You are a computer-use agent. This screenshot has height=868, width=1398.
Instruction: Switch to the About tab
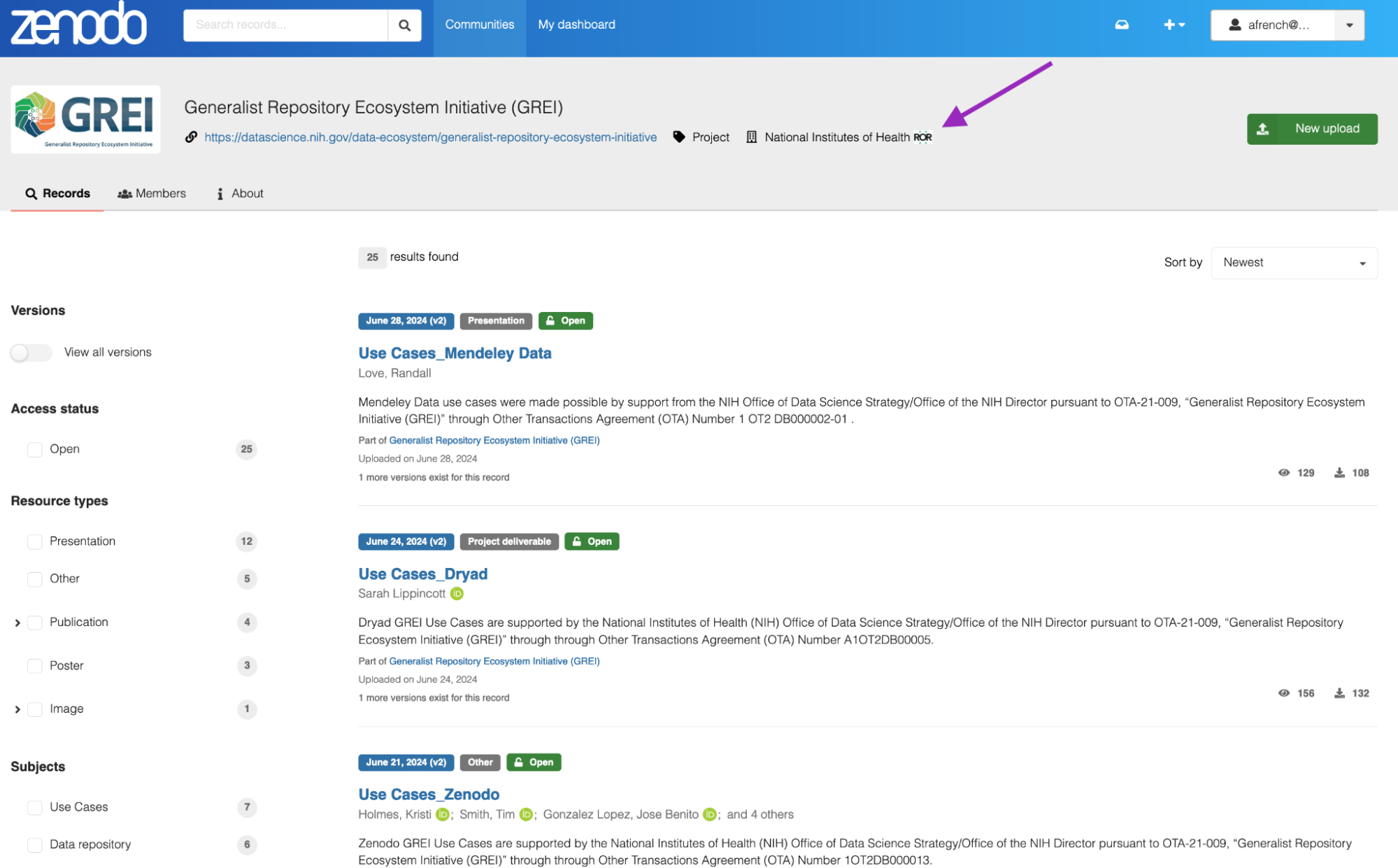pyautogui.click(x=246, y=193)
